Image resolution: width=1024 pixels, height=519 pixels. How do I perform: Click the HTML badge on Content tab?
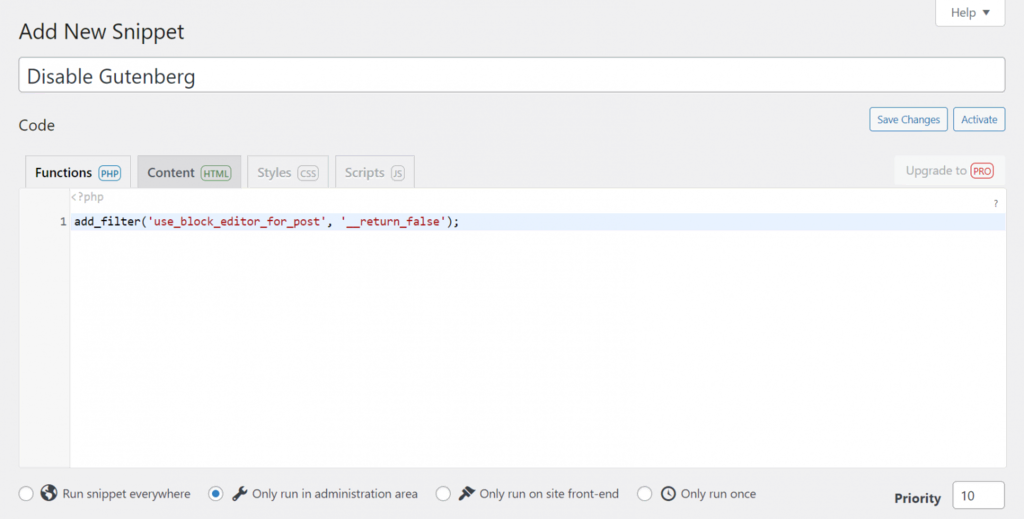[215, 173]
